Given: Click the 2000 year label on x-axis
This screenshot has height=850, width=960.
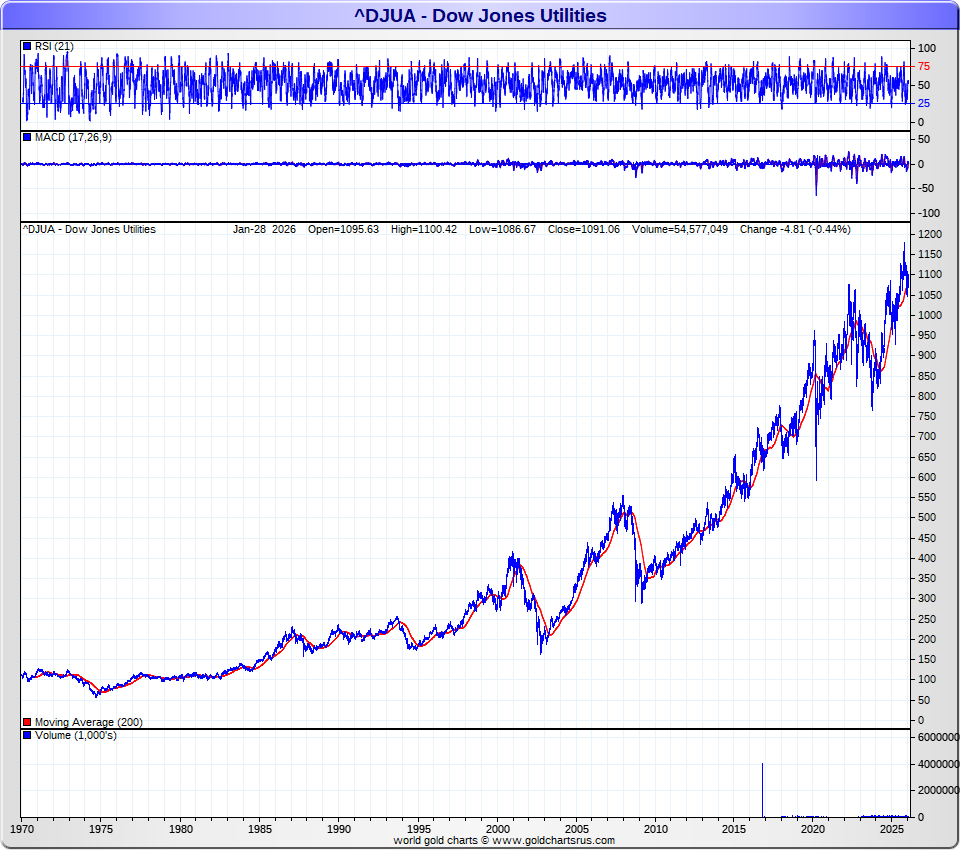Looking at the screenshot, I should tap(498, 829).
